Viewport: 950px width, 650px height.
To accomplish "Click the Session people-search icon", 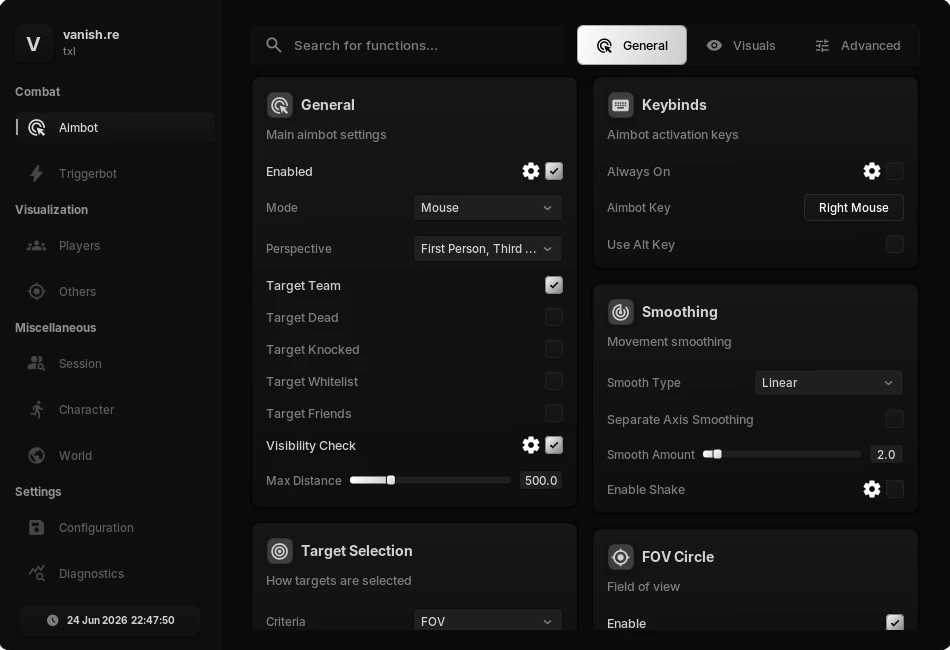I will click(36, 363).
